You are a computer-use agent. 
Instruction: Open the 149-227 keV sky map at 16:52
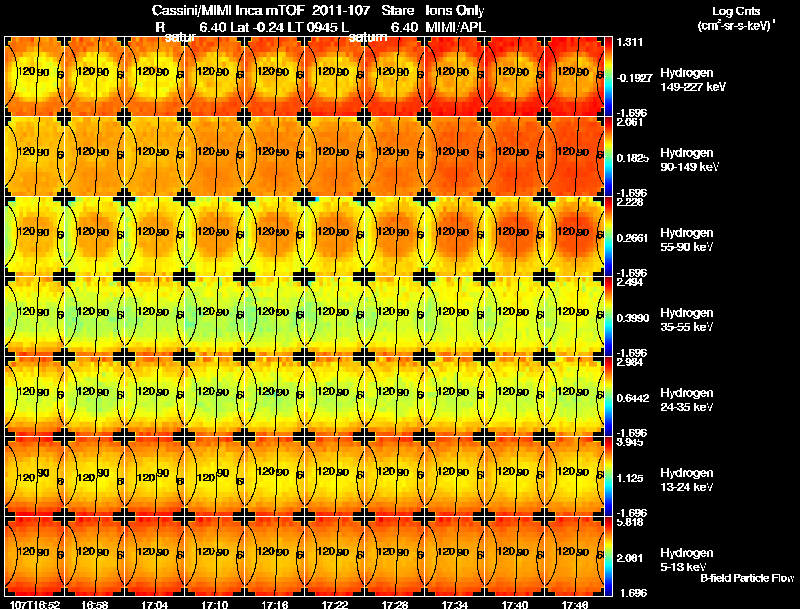tap(34, 77)
